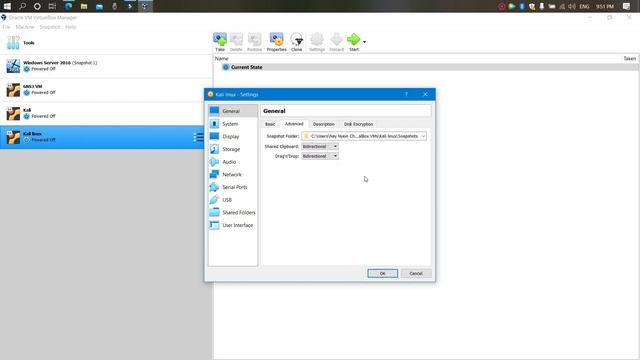The width and height of the screenshot is (640, 360).
Task: Sort snapshots by the Name column header
Action: [222, 59]
